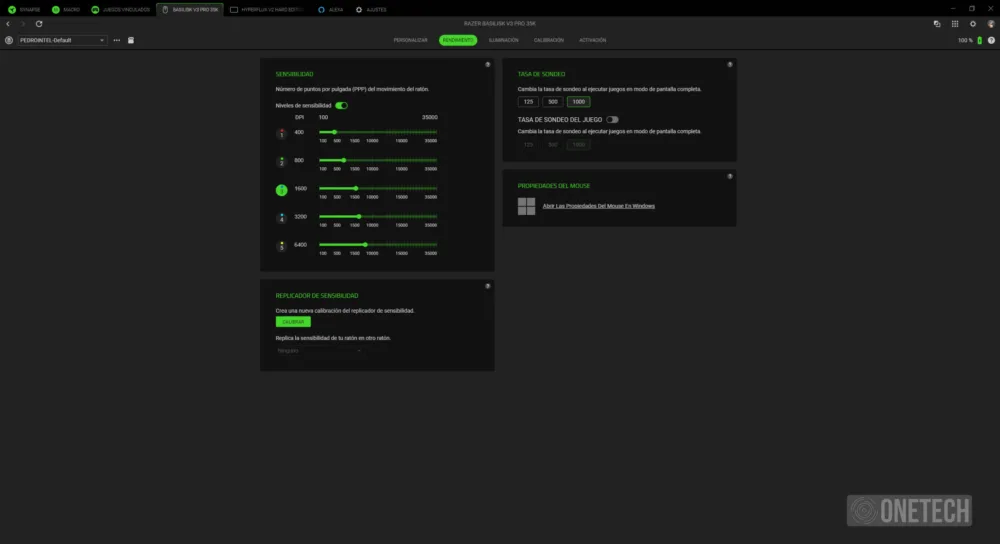The image size is (1000, 544).
Task: Click the 1600 DPI slider handle
Action: pyautogui.click(x=356, y=188)
